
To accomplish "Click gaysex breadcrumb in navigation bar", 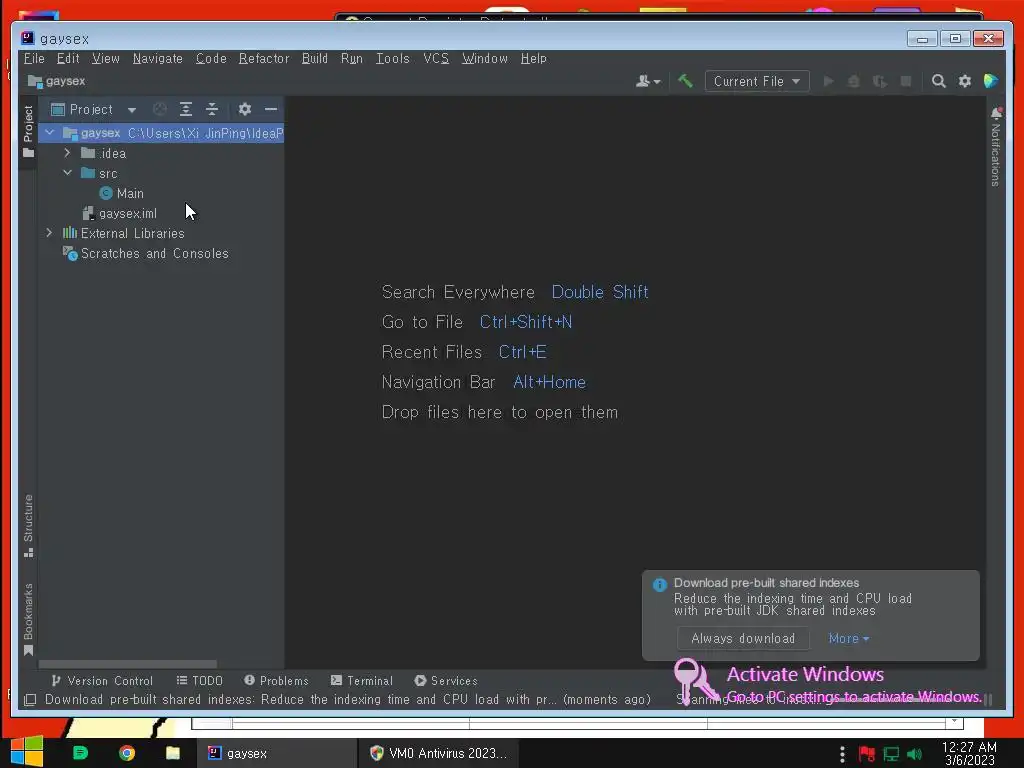I will point(57,81).
